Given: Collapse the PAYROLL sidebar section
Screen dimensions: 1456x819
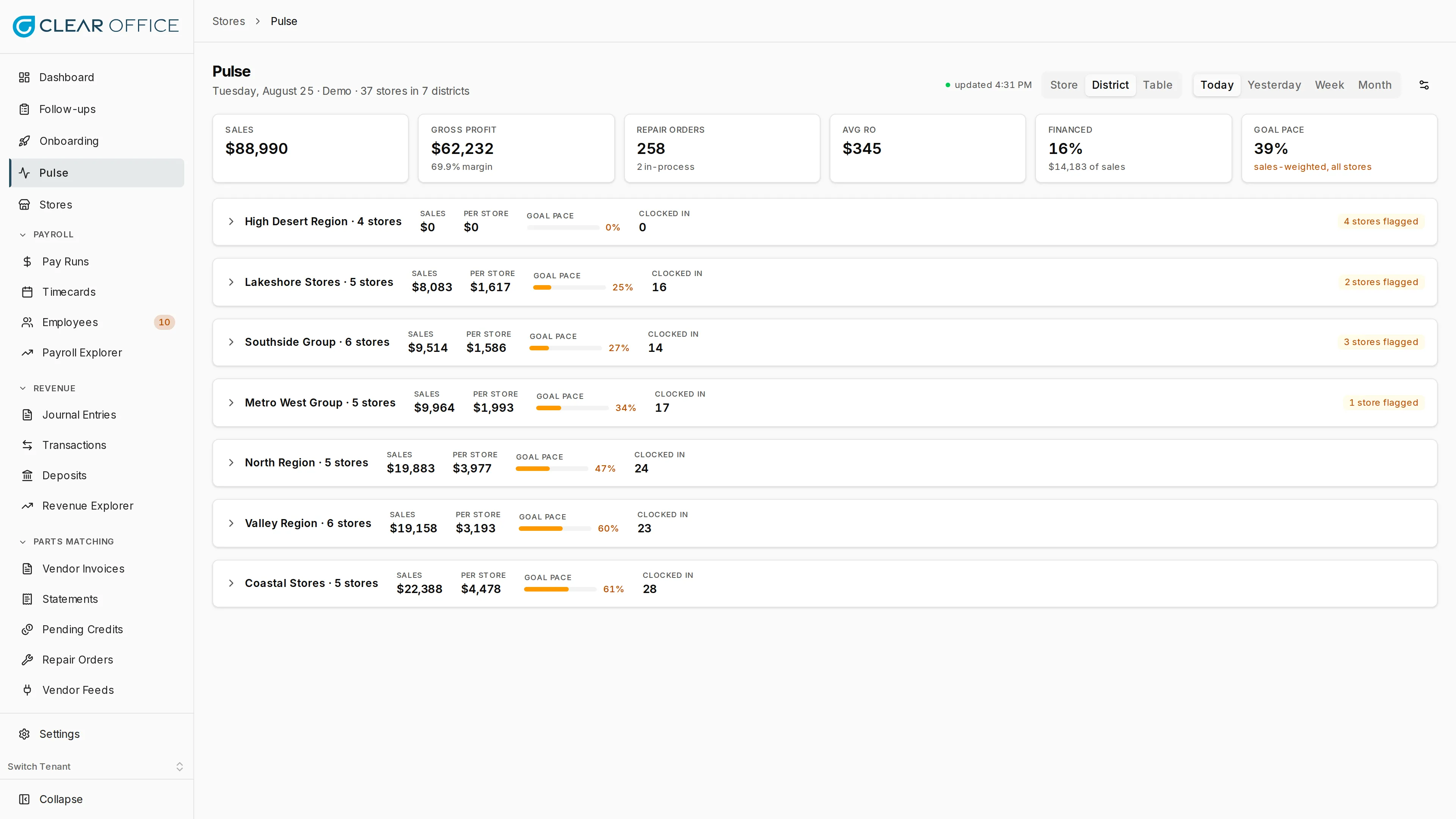Looking at the screenshot, I should click(x=47, y=235).
